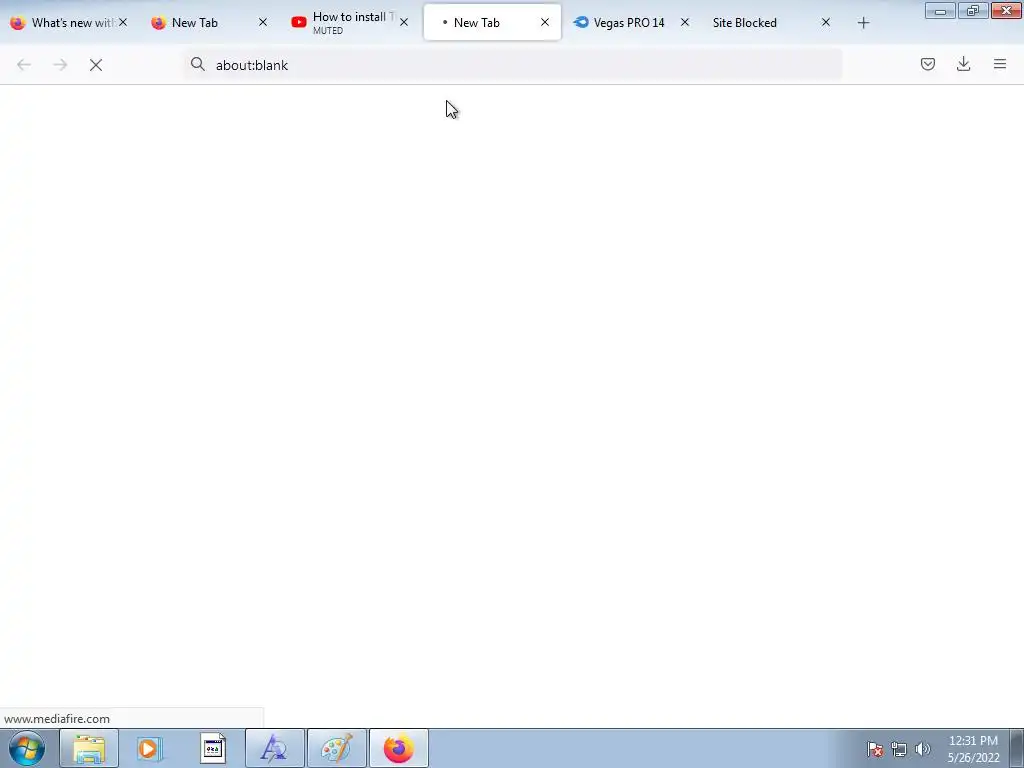Close the active New Tab tab
This screenshot has width=1024, height=768.
pyautogui.click(x=545, y=22)
